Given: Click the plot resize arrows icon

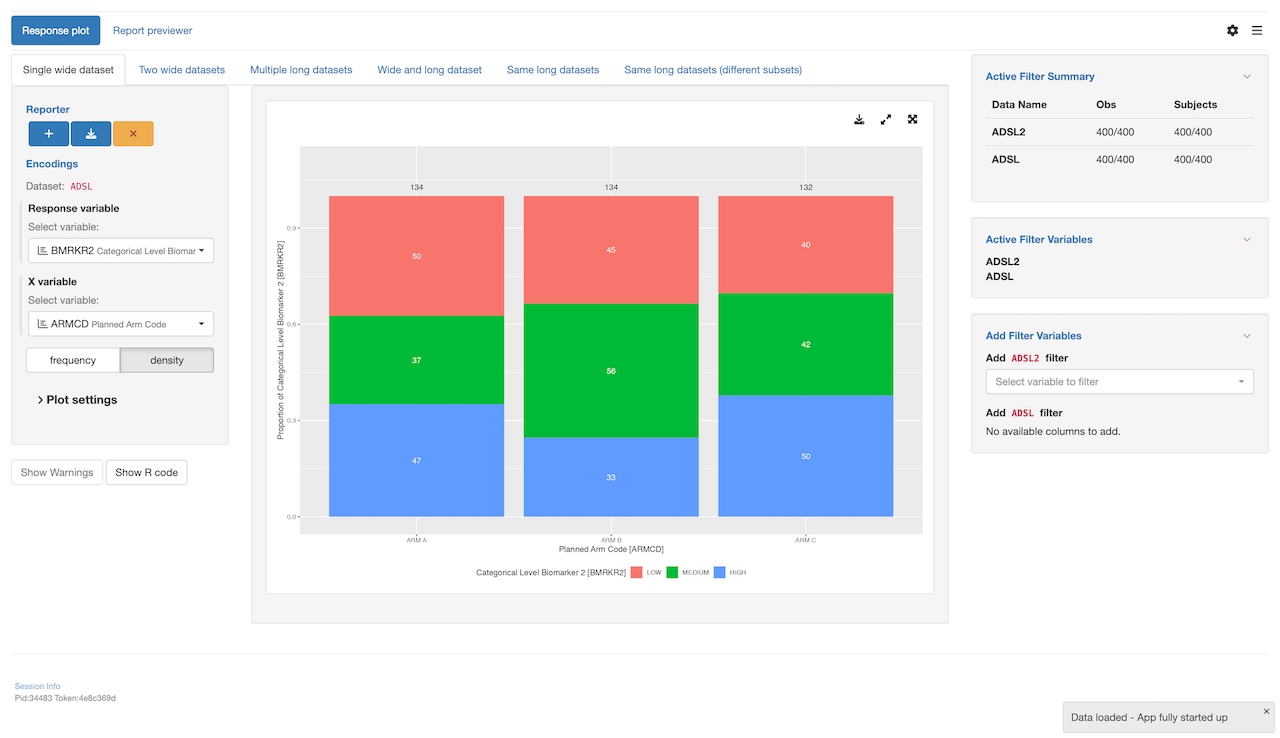Looking at the screenshot, I should pos(886,119).
